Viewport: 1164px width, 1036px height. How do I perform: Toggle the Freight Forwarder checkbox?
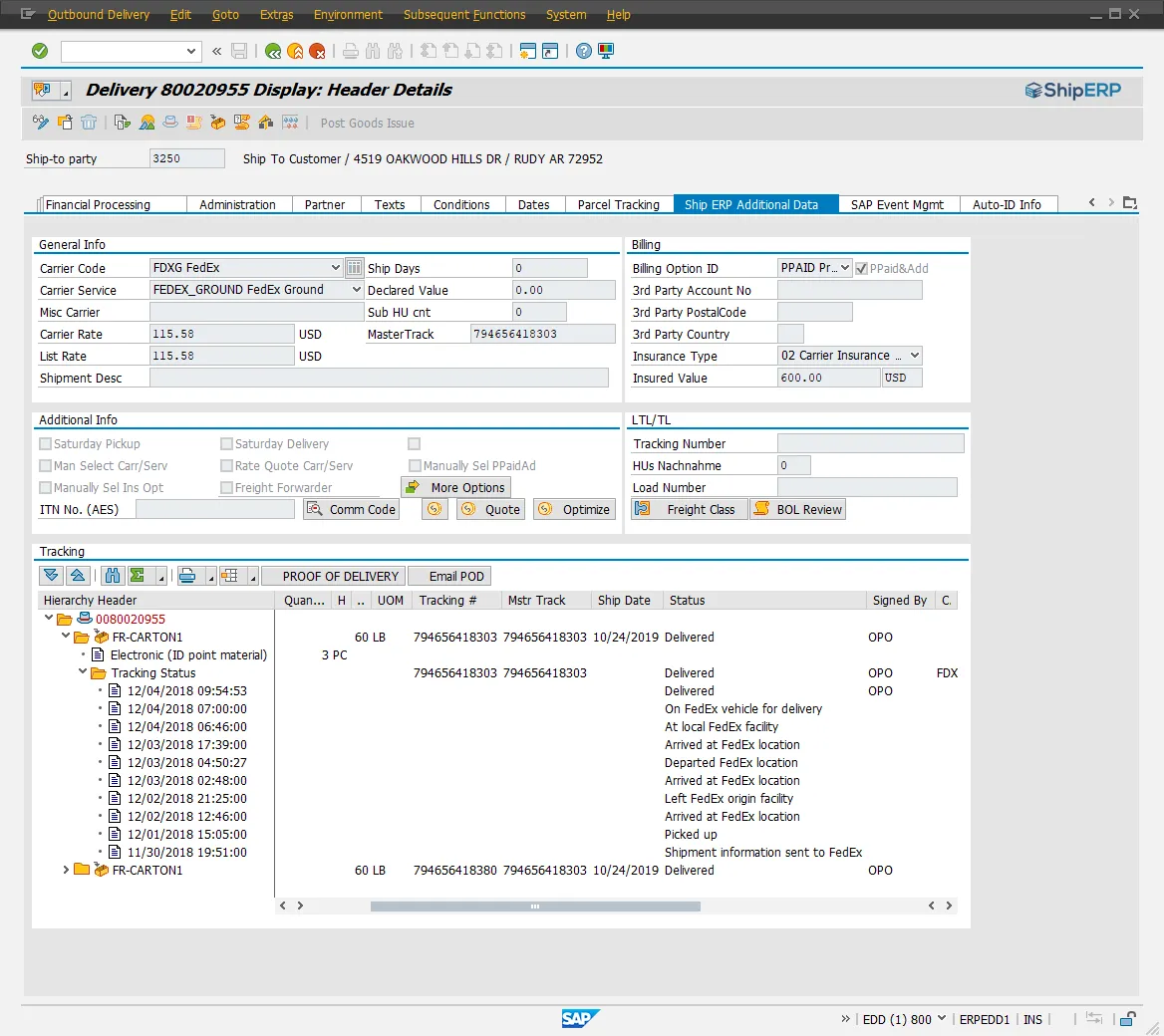[x=227, y=488]
